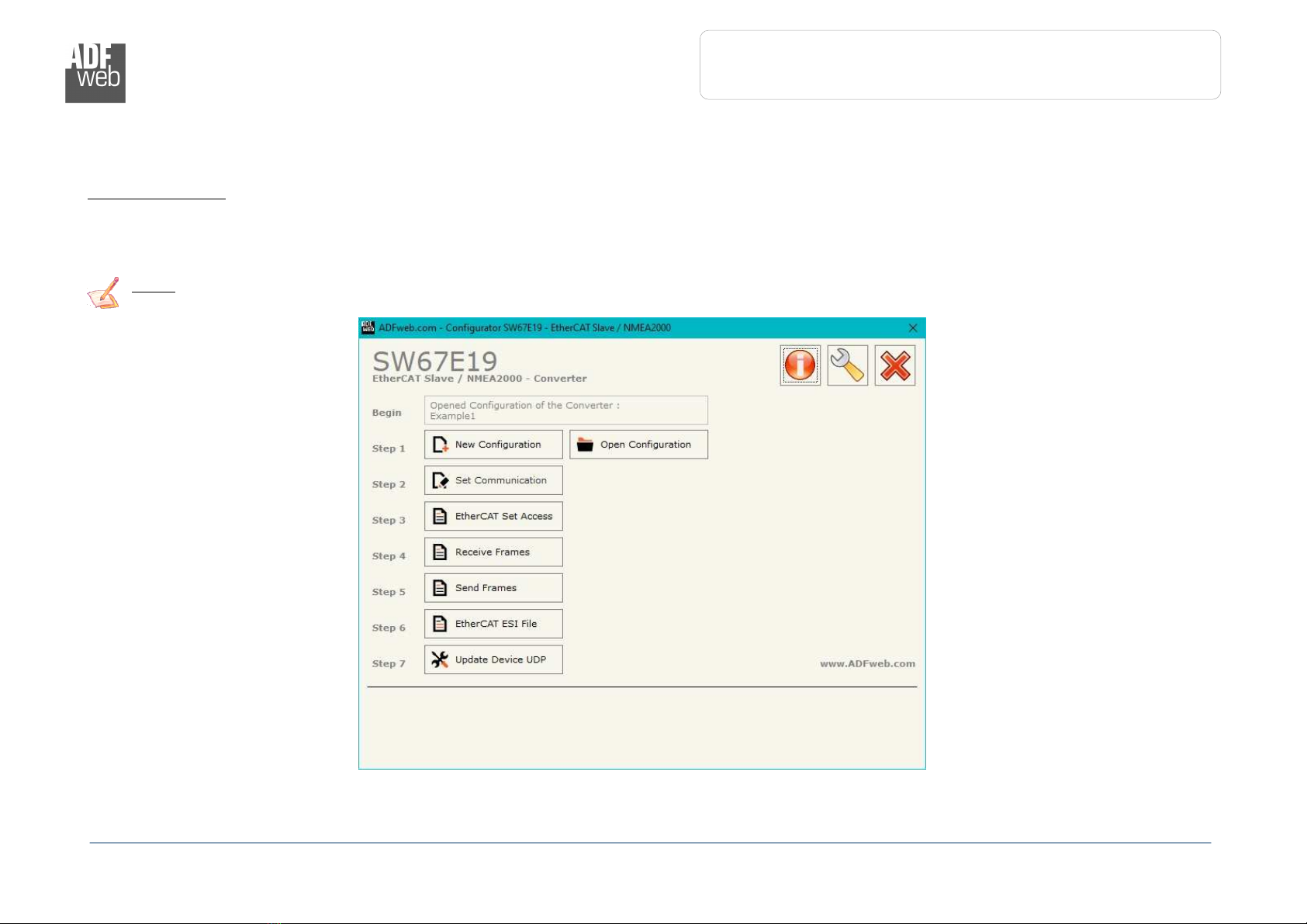This screenshot has height=924, width=1307.
Task: Open Set Communication step
Action: tap(493, 480)
